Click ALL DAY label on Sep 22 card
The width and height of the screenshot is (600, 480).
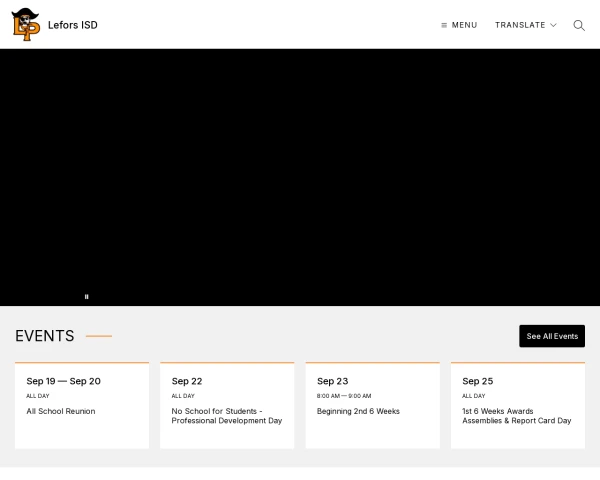pos(183,396)
